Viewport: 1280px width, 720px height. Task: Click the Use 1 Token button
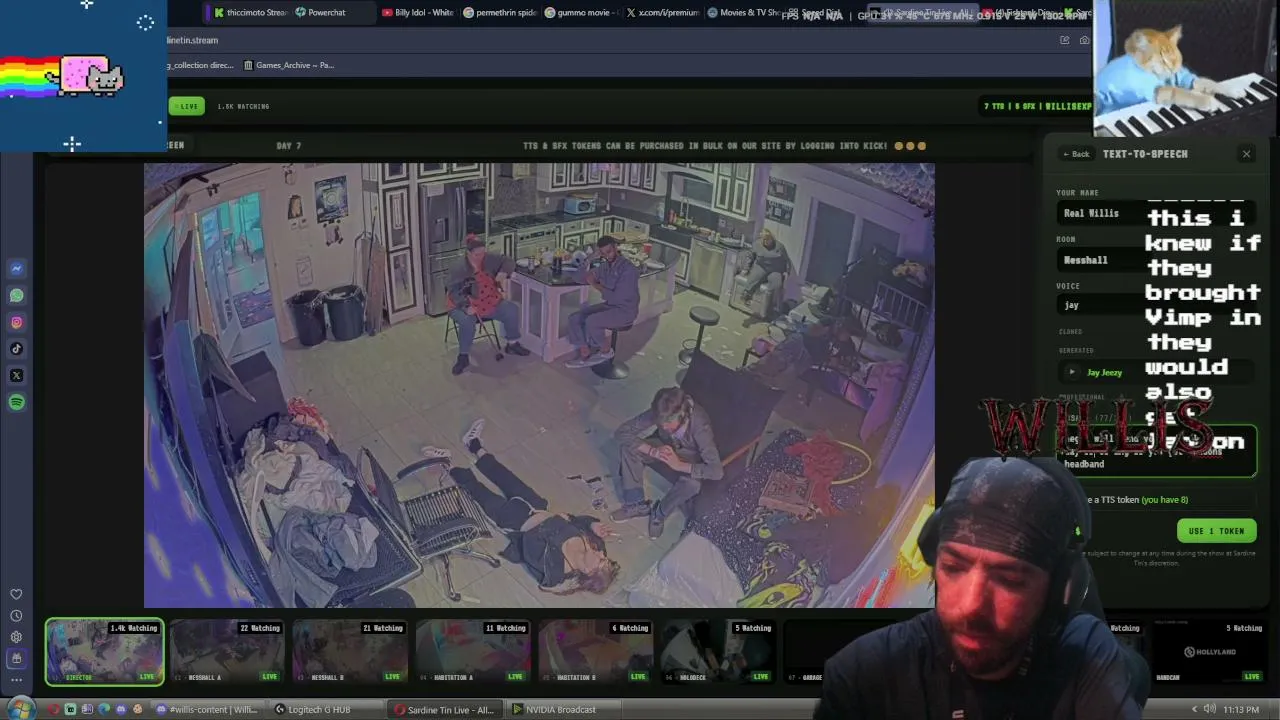[x=1216, y=531]
